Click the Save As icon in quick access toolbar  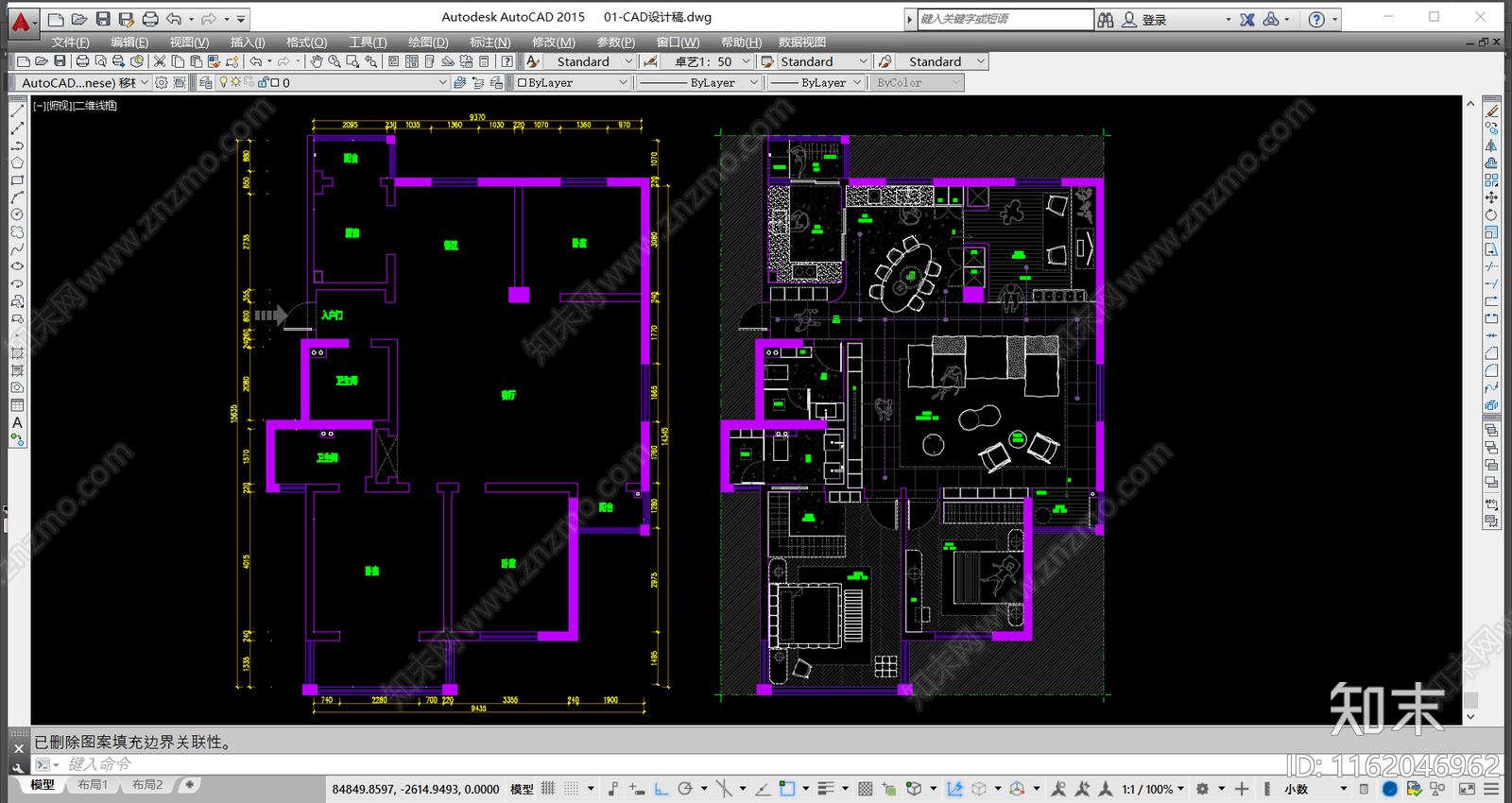click(127, 19)
